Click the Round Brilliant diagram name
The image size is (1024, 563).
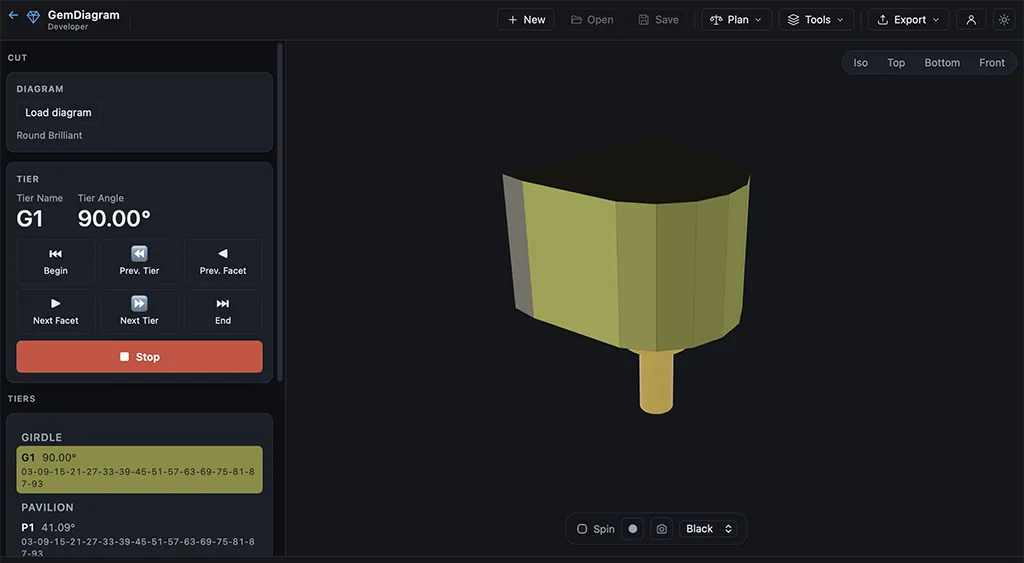(49, 135)
